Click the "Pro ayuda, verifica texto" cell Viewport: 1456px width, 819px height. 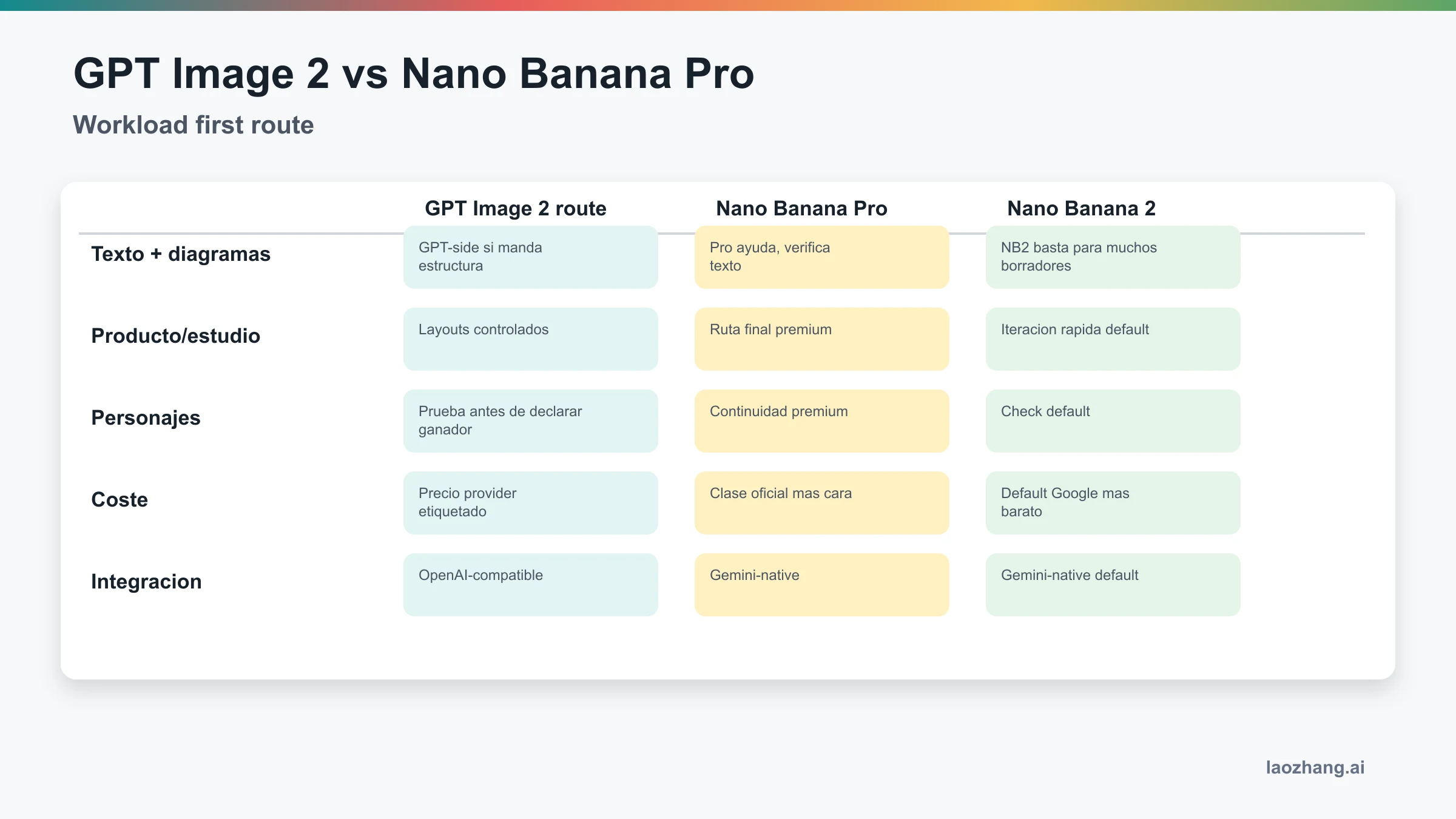pos(821,257)
